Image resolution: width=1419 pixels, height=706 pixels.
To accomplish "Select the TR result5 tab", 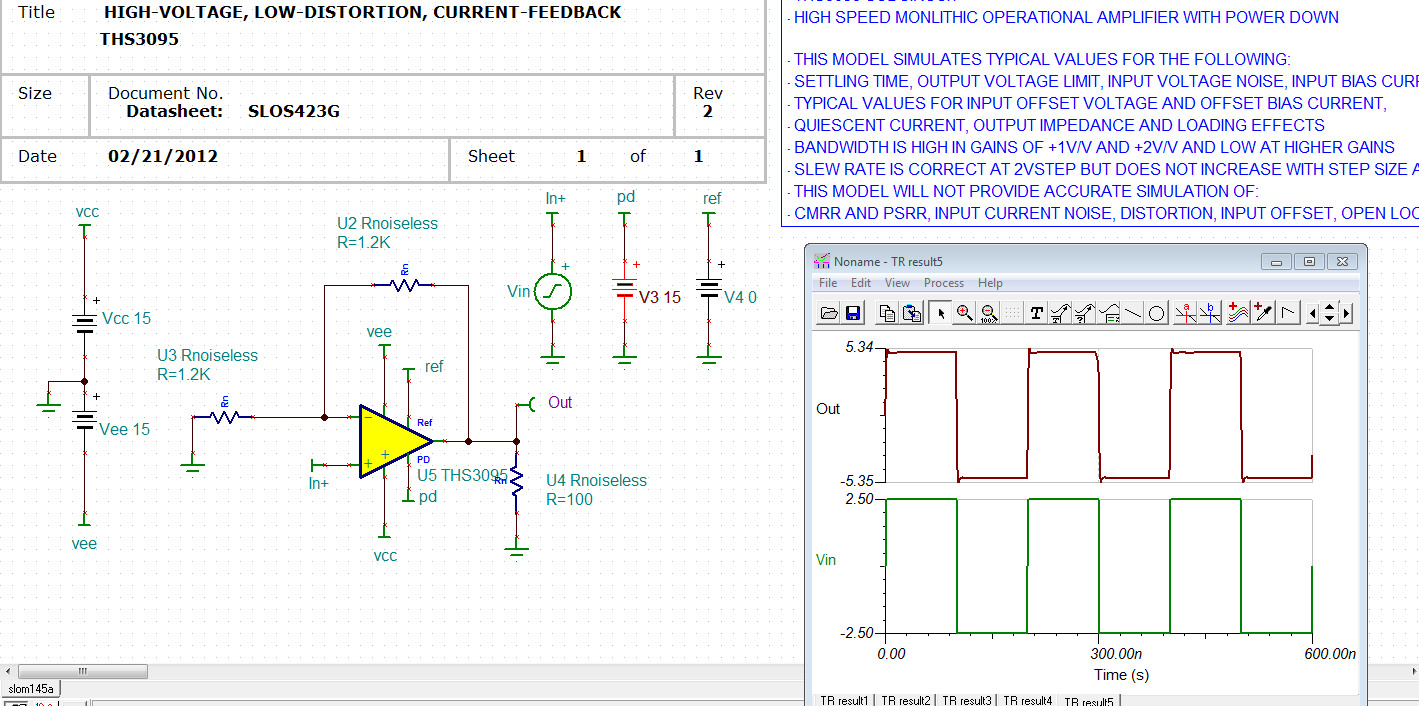I will click(1090, 701).
